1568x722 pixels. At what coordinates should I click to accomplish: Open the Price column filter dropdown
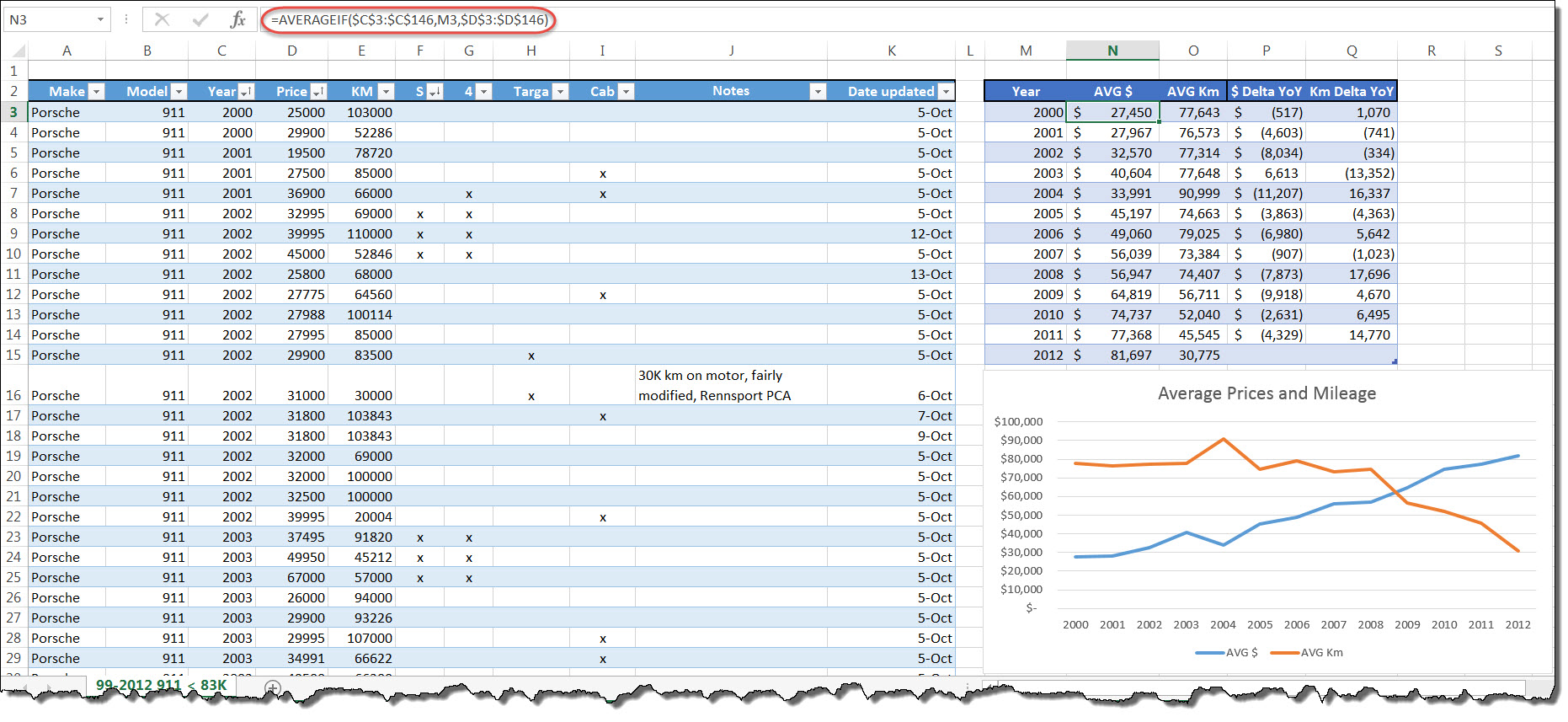(318, 91)
